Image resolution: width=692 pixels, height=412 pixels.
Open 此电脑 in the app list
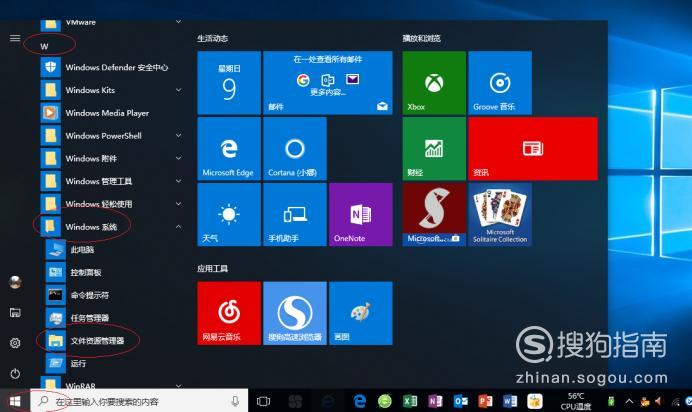[x=112, y=250]
